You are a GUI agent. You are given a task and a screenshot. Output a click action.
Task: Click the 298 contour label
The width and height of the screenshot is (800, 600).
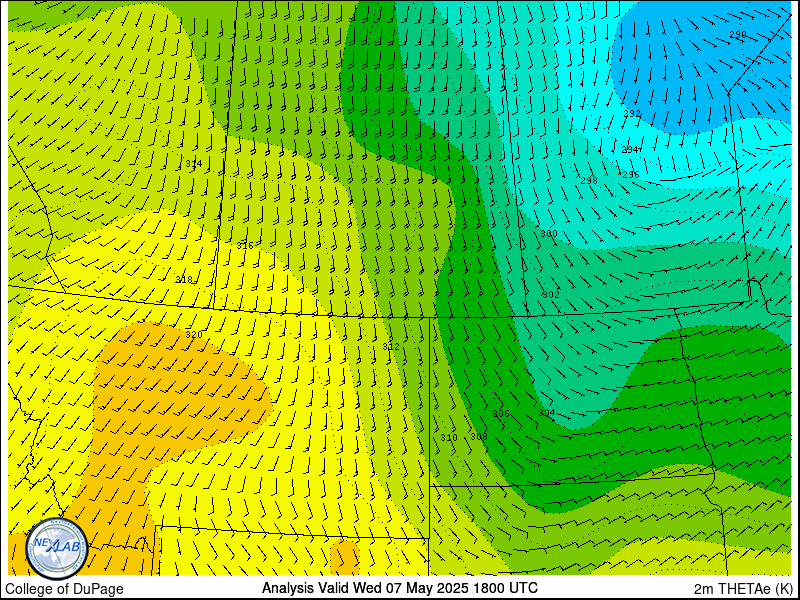pyautogui.click(x=589, y=180)
